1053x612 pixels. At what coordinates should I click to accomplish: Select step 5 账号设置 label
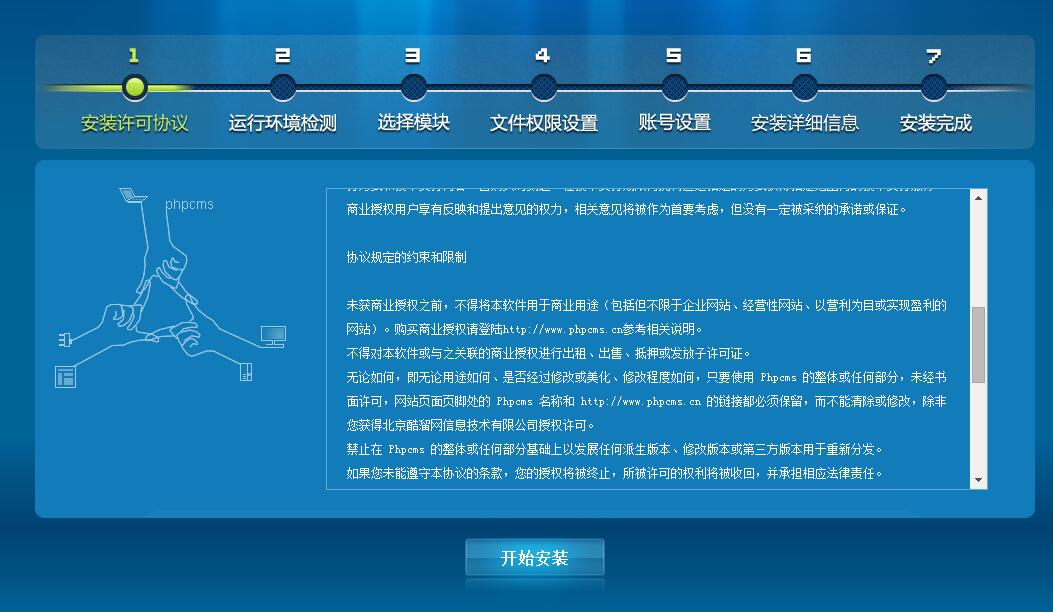[x=674, y=123]
